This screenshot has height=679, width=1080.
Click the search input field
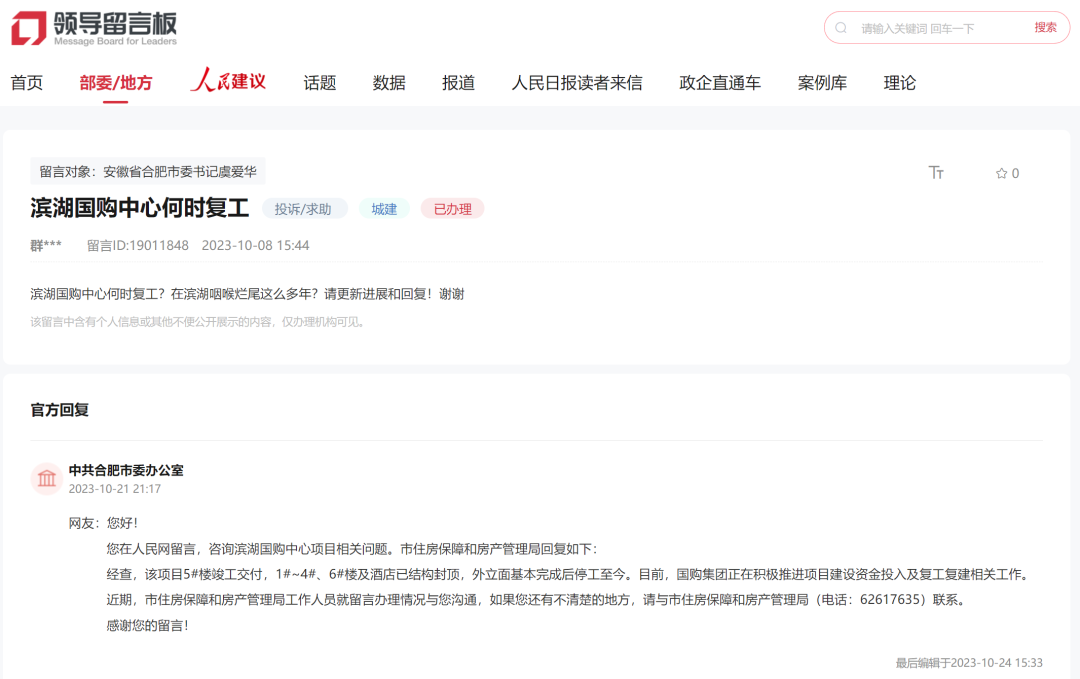coord(930,27)
